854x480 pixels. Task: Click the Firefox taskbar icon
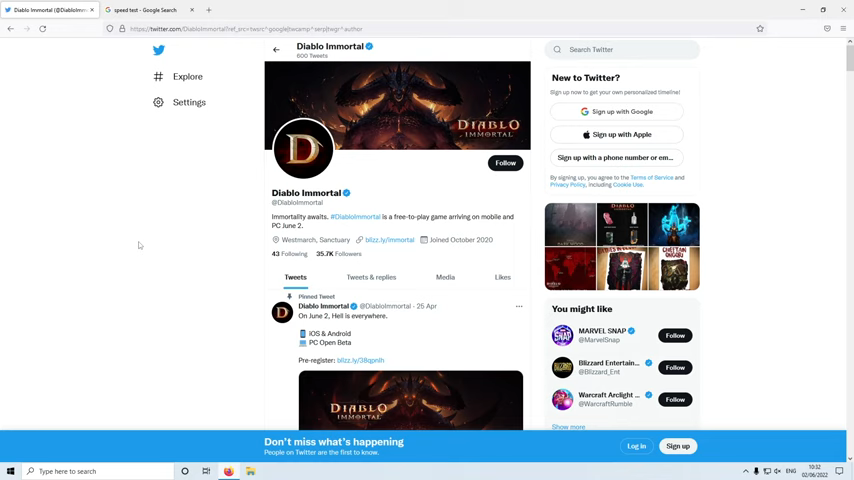point(228,471)
